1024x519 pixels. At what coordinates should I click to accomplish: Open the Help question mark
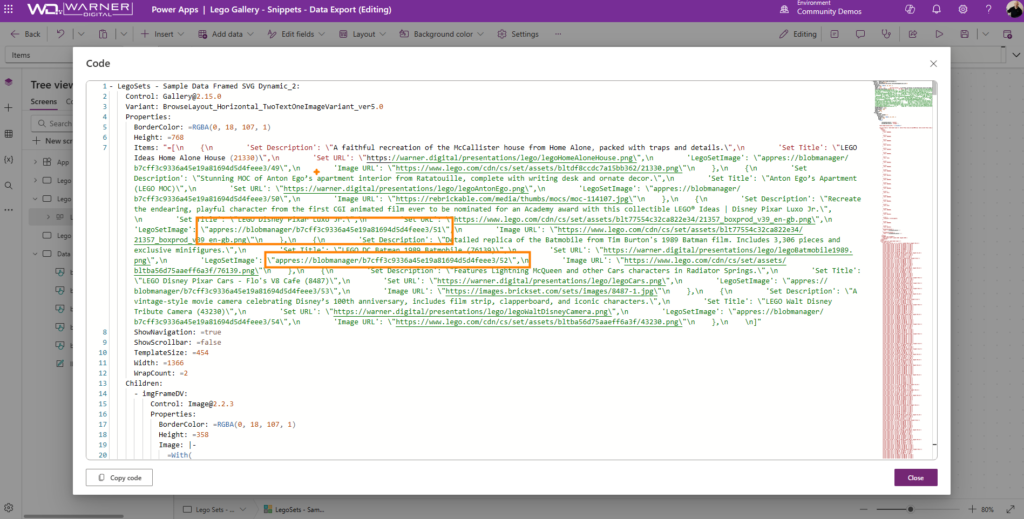tap(989, 10)
